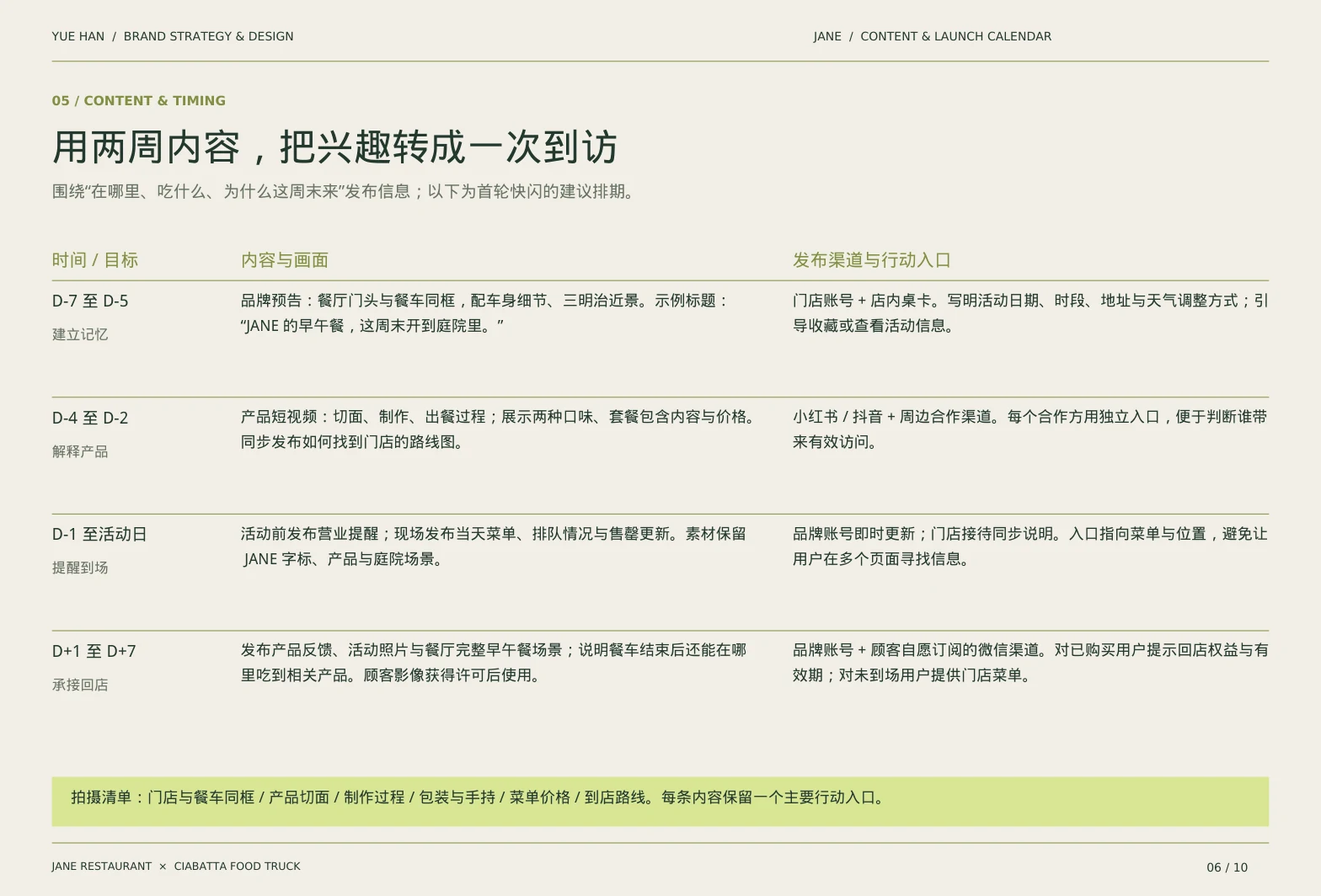Click the subtitle beginning with '围绕"在哪里'
The image size is (1321, 896).
tap(344, 192)
